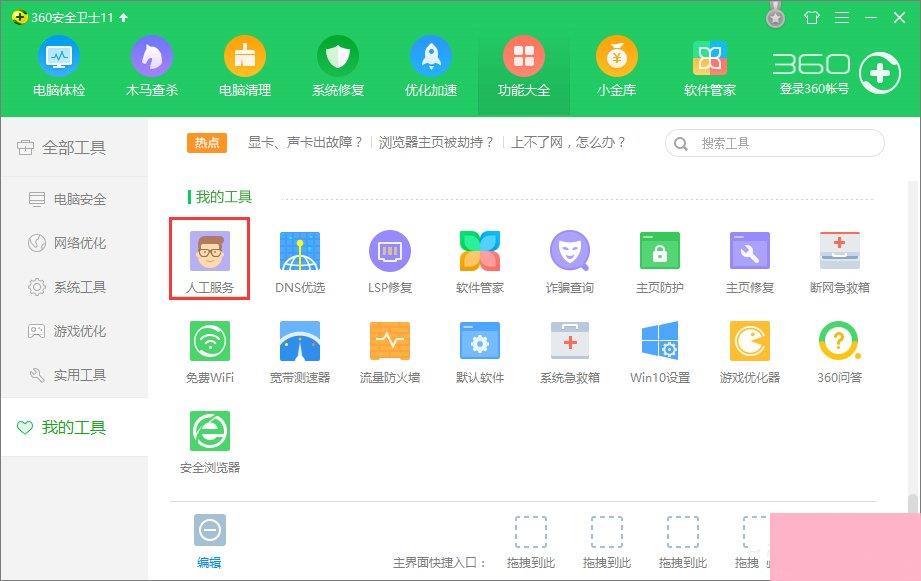Launch the 安全浏览器 tool

point(210,442)
